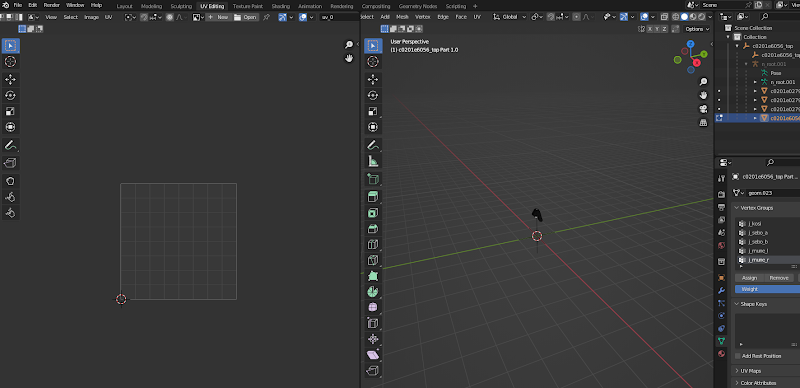Screen dimensions: 800x388
Task: Adjust the Weight slider
Action: coord(767,289)
